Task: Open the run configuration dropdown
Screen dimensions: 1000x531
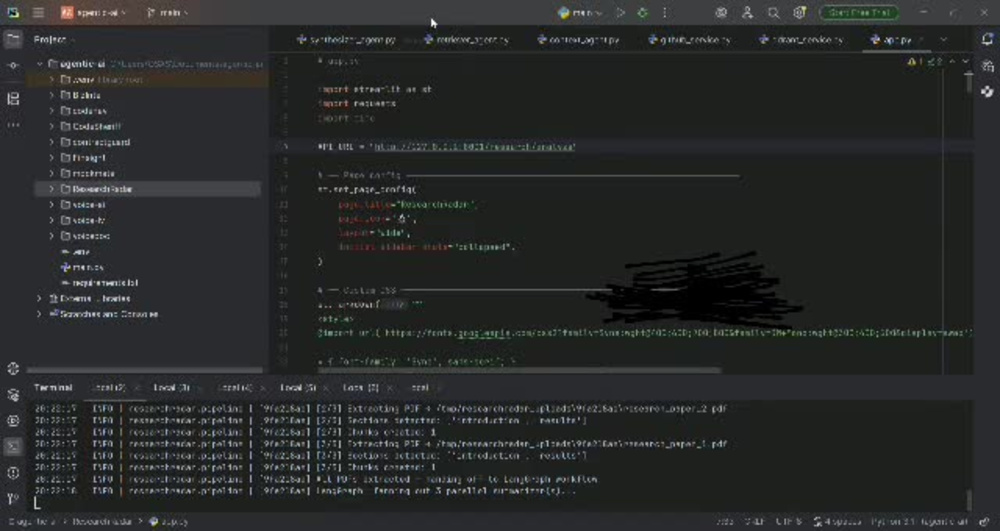Action: click(580, 13)
